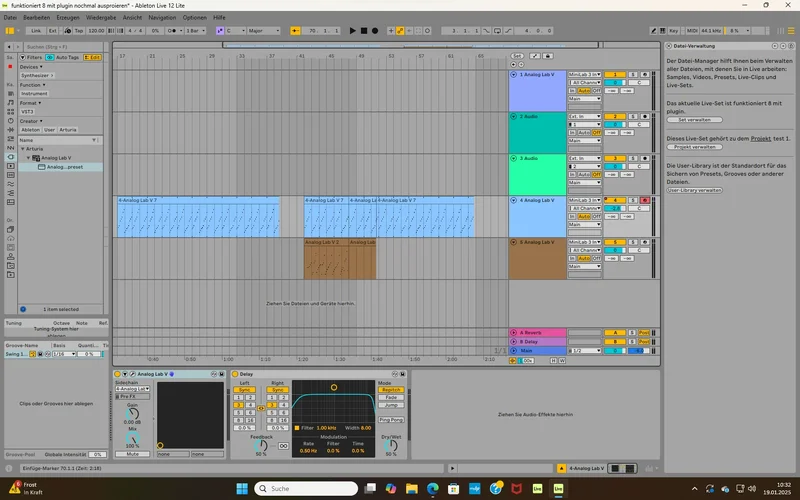The height and width of the screenshot is (500, 800).
Task: Open Microsoft Store from taskbar
Action: click(454, 489)
